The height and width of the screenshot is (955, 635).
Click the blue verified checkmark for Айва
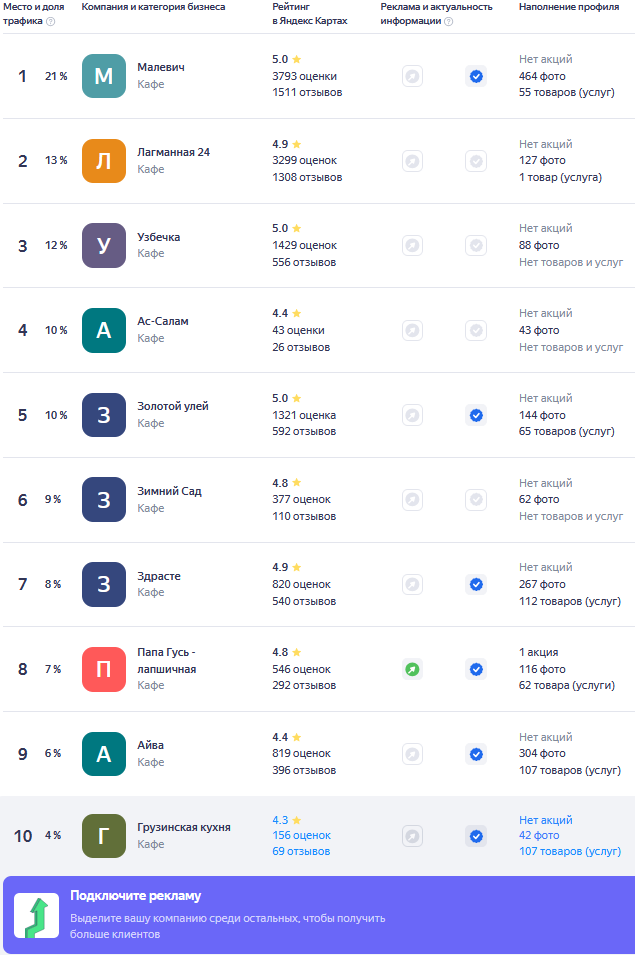(x=476, y=754)
